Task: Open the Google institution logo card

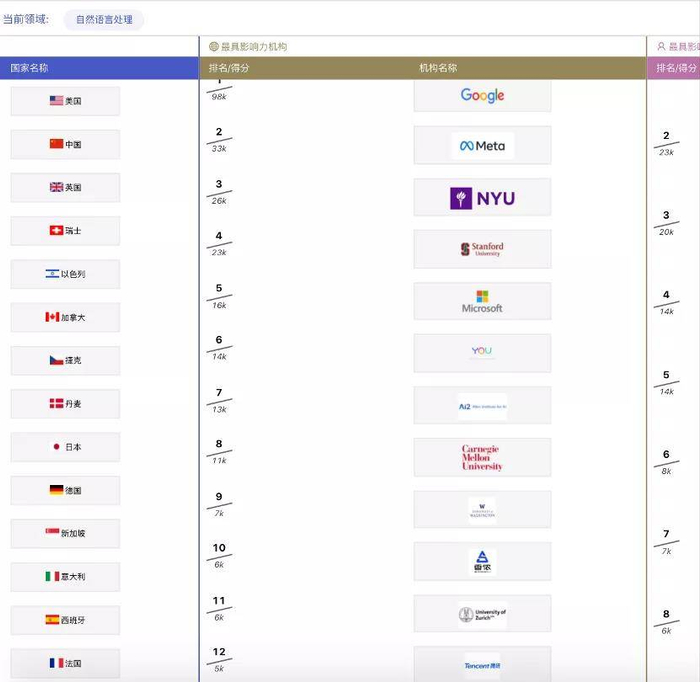Action: click(482, 96)
